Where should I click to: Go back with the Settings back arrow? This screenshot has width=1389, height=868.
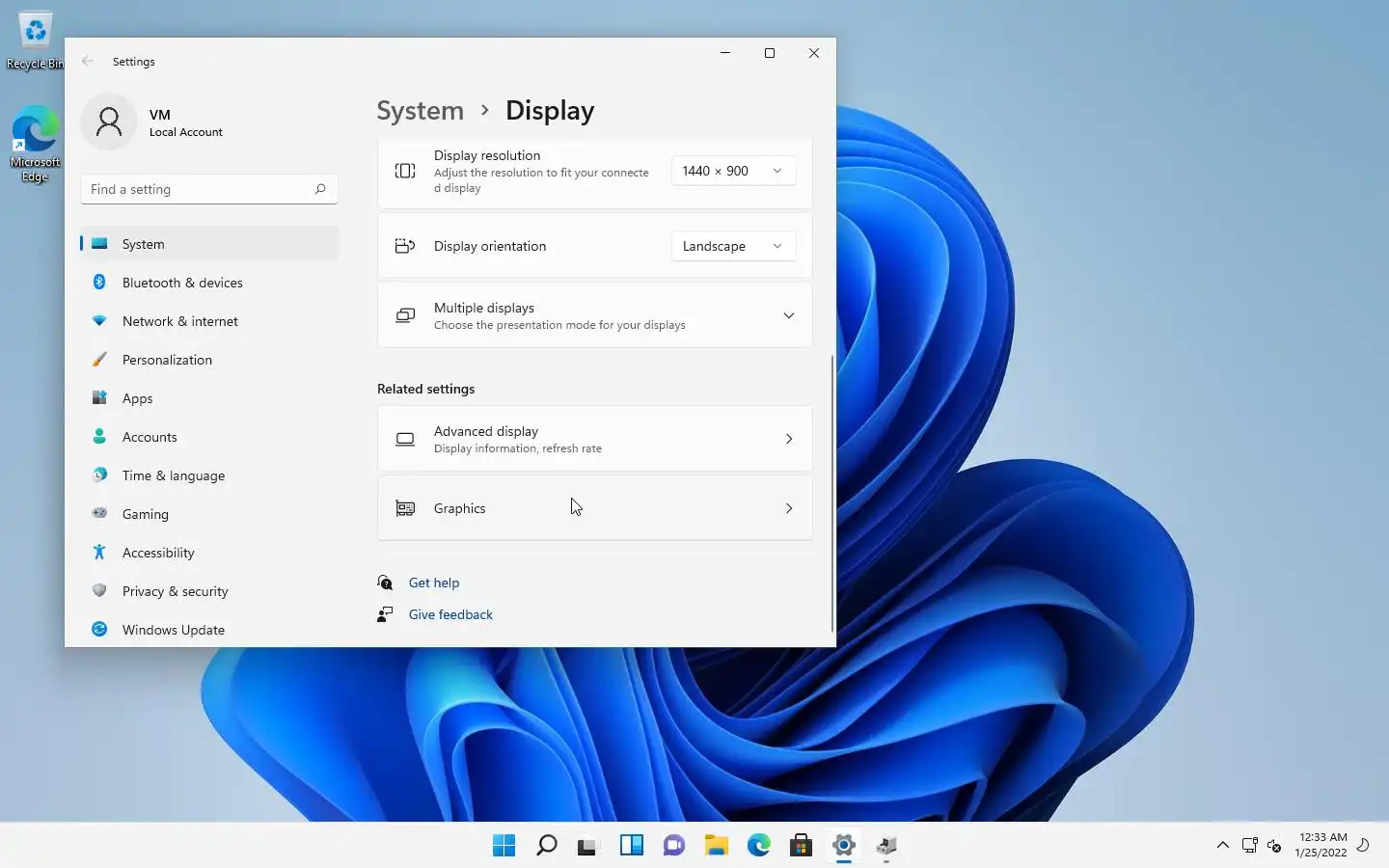point(88,61)
